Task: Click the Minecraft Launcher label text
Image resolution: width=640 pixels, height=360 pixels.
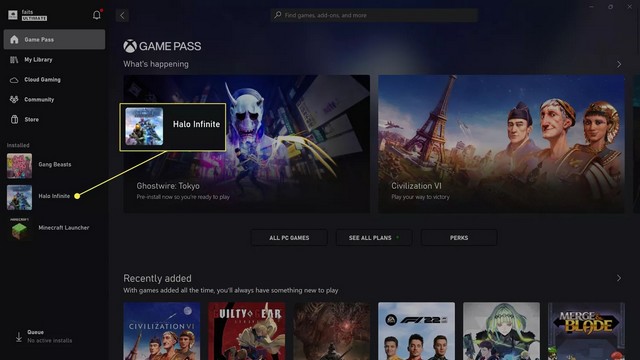Action: coord(64,228)
